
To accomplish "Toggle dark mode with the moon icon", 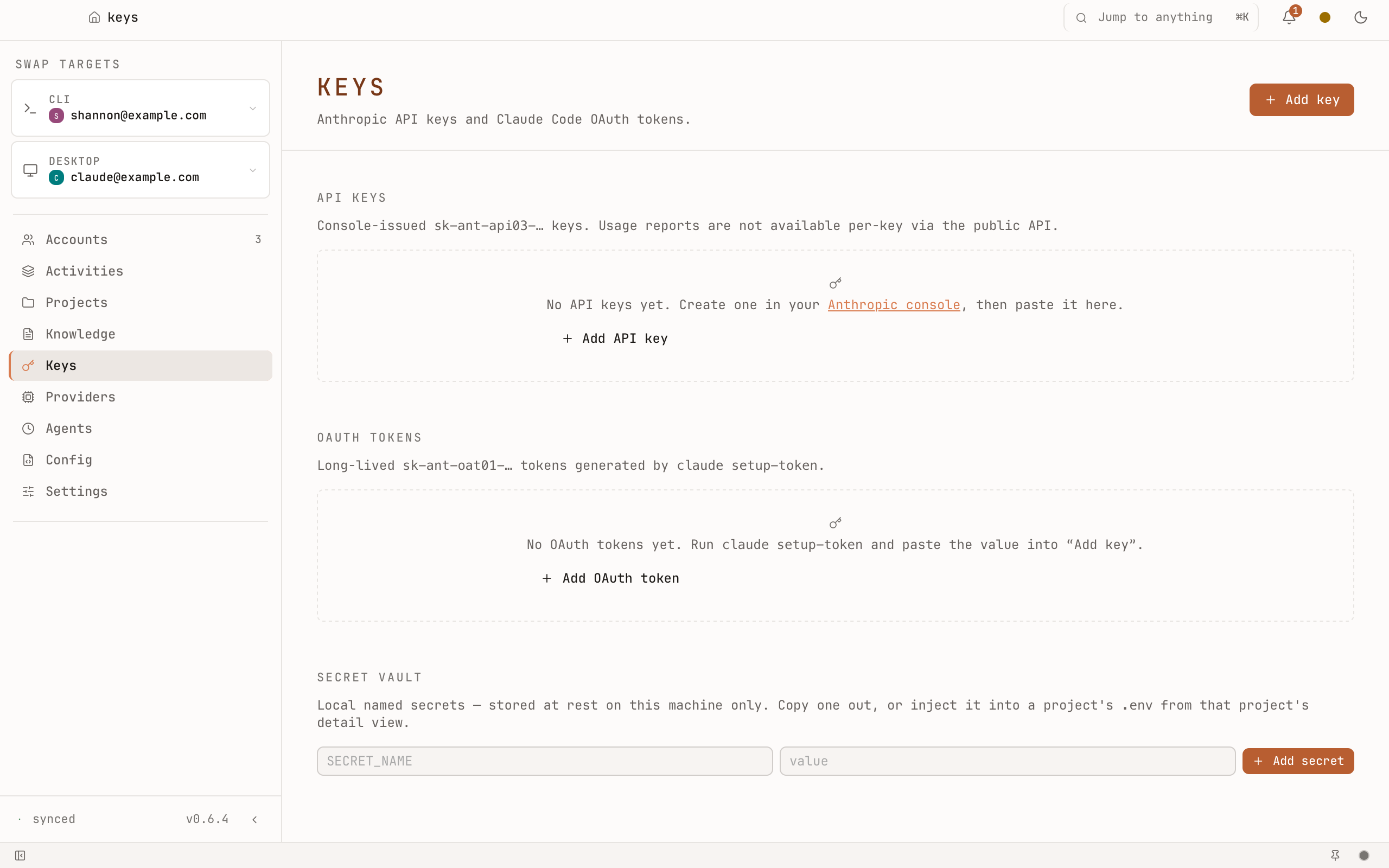I will click(x=1360, y=17).
